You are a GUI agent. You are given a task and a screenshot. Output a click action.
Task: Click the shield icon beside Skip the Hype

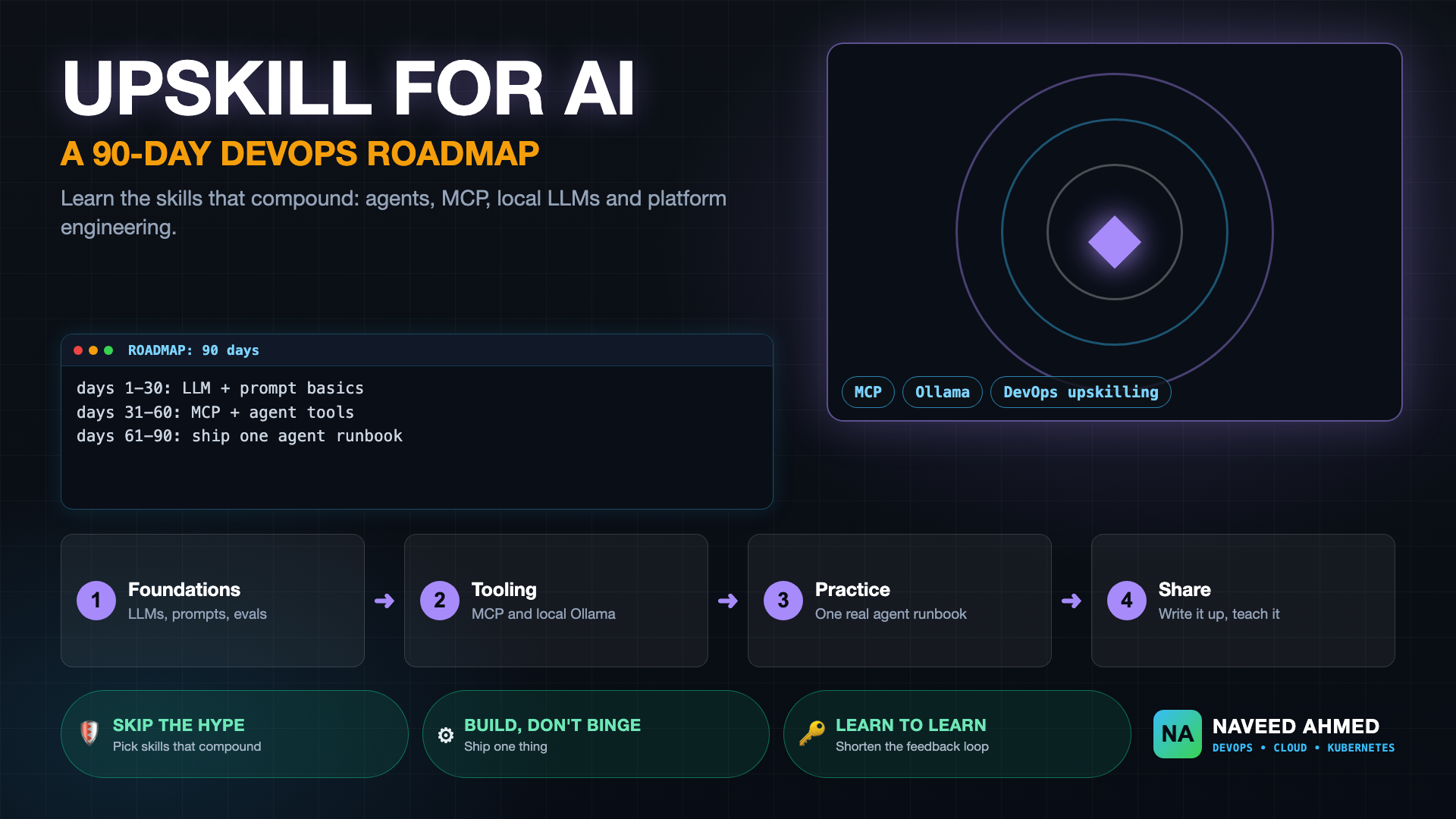[x=89, y=733]
